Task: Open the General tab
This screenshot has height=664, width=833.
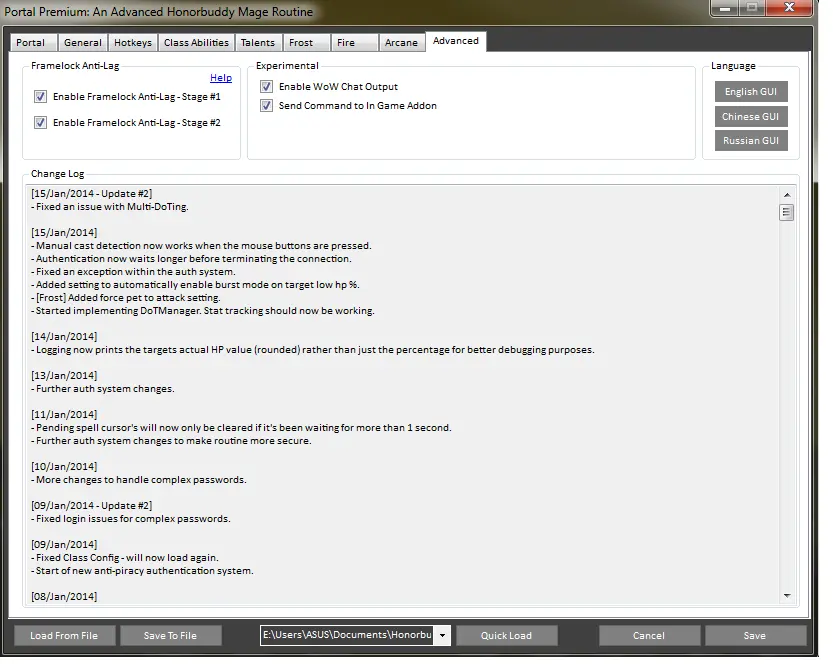Action: pos(82,42)
